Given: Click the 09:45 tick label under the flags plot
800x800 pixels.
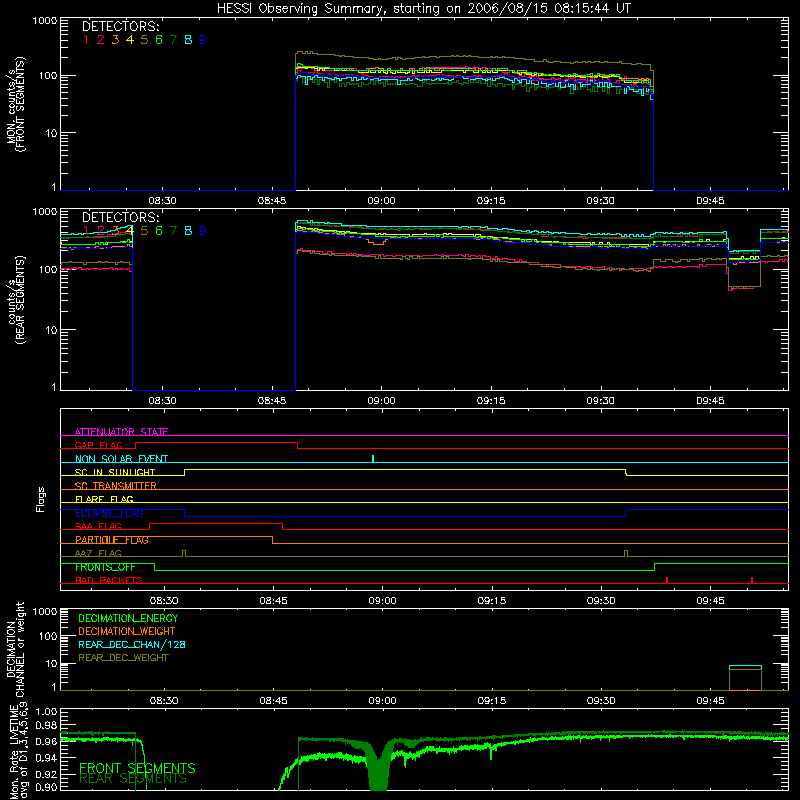Looking at the screenshot, I should point(710,601).
